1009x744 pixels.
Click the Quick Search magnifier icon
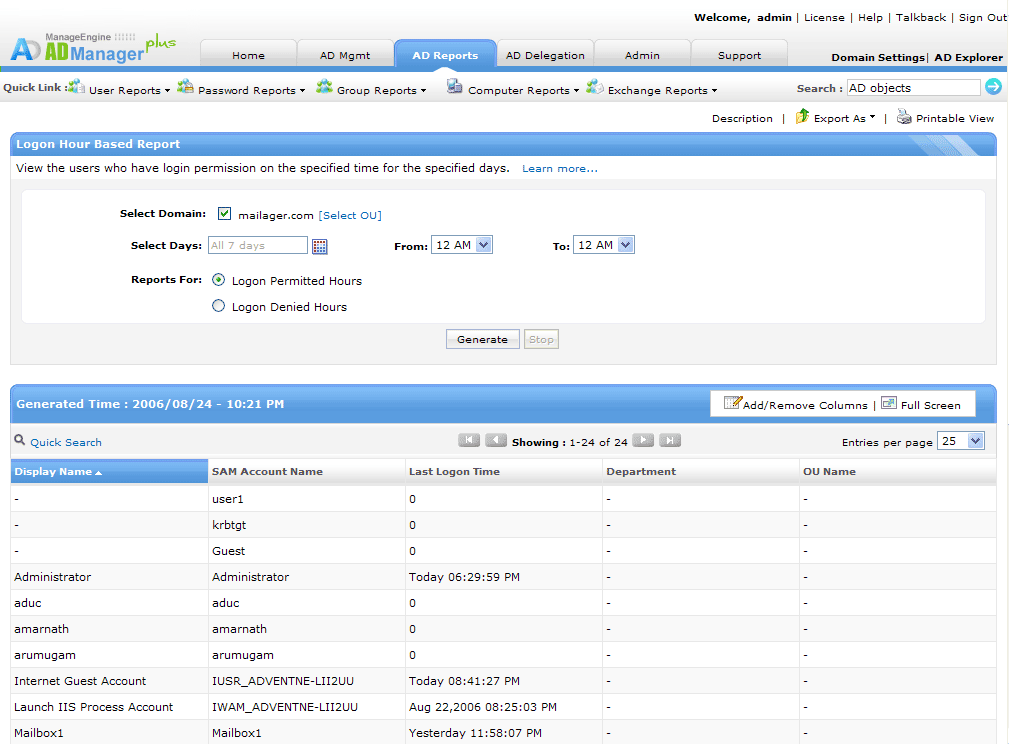point(20,440)
